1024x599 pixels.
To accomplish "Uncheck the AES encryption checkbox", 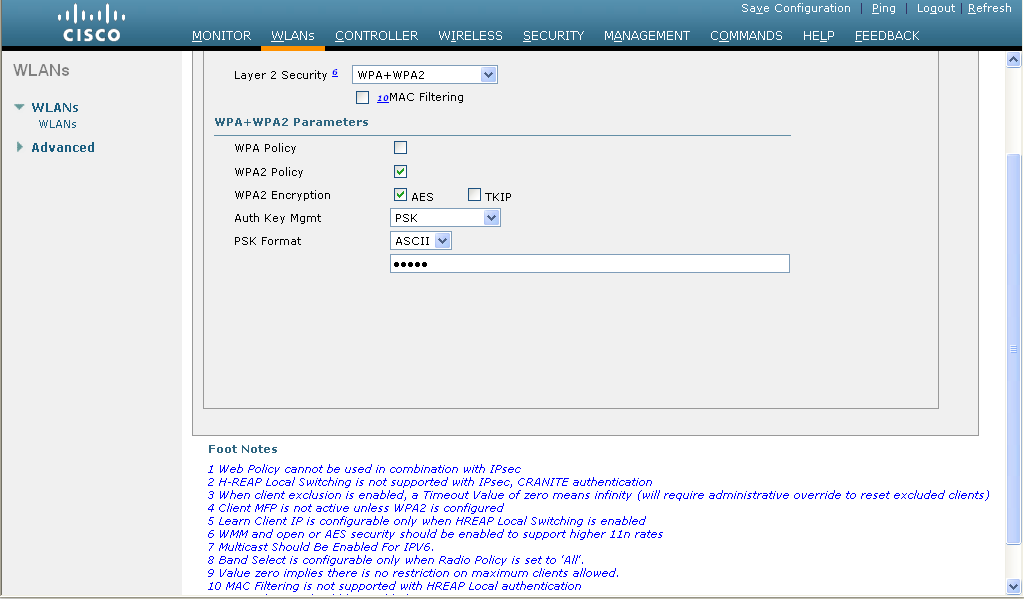I will tap(400, 195).
